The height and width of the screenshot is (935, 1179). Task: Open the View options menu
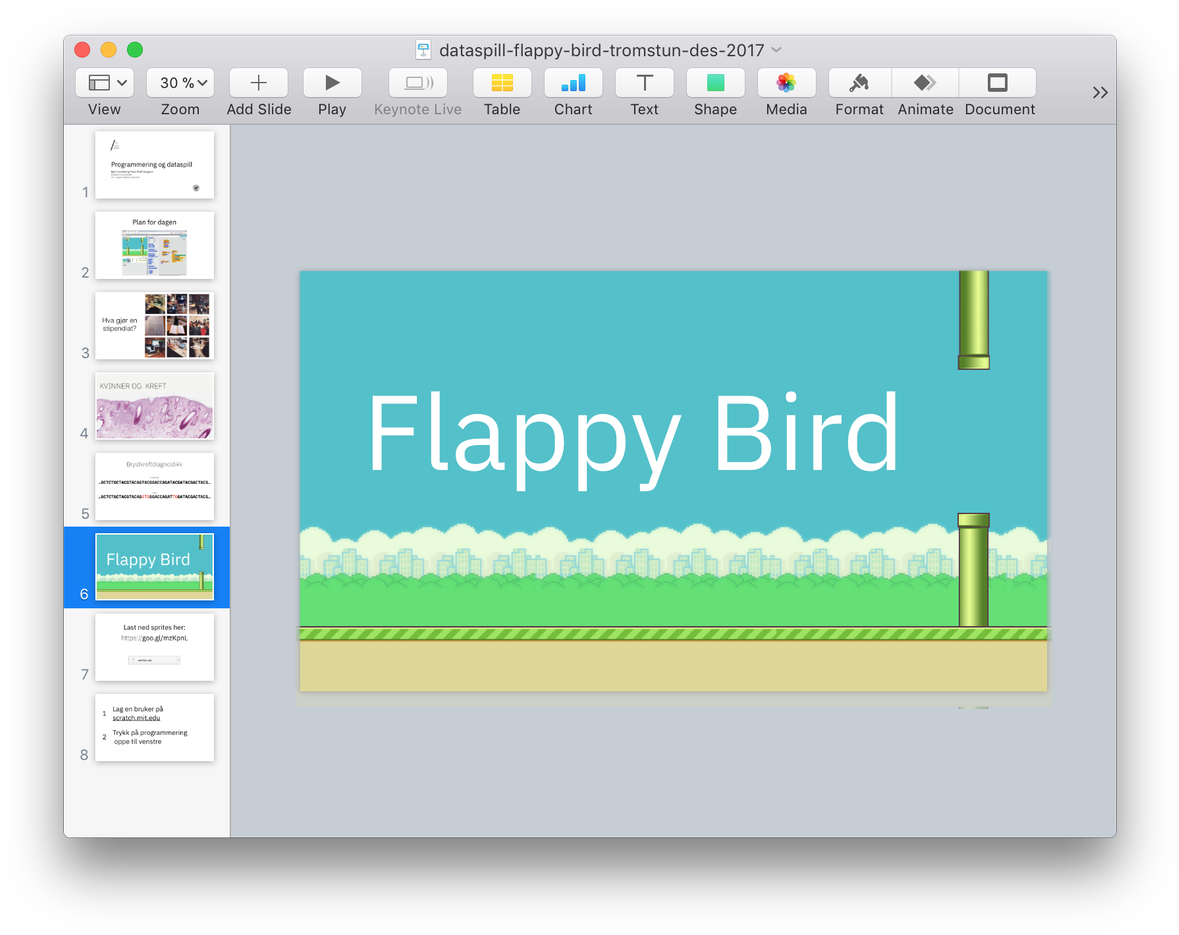[x=105, y=83]
